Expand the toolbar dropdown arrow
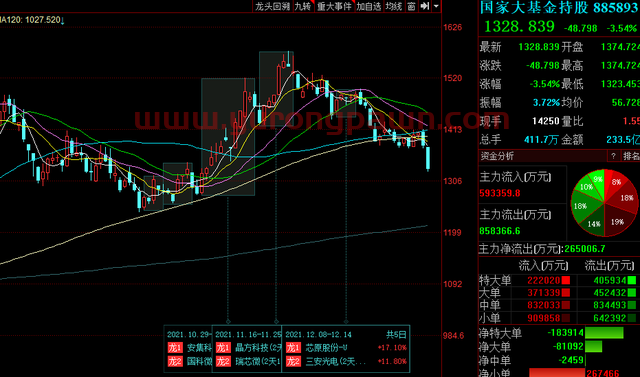This screenshot has width=640, height=377. (436, 6)
